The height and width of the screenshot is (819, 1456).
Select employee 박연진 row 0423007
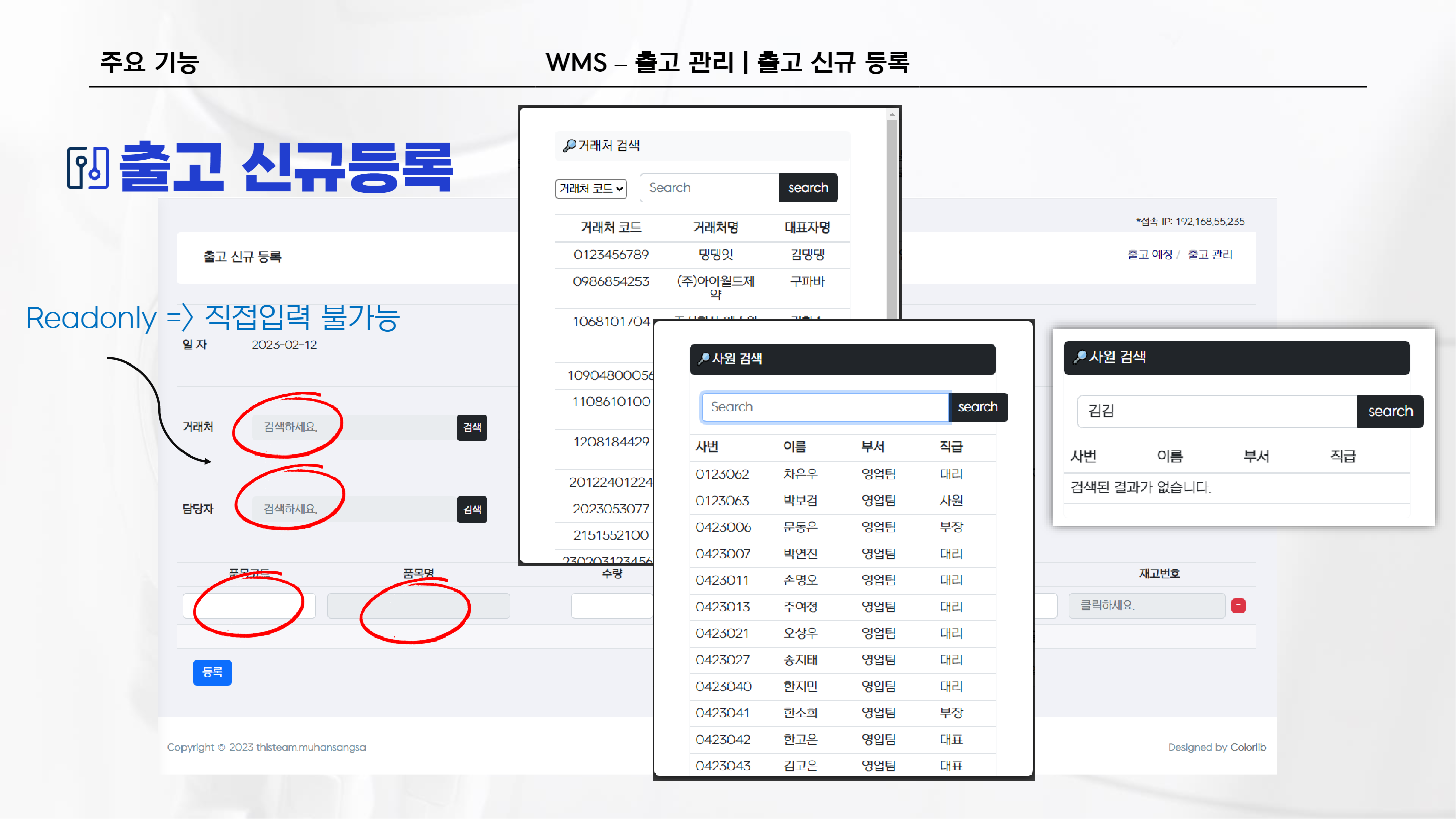[x=842, y=554]
